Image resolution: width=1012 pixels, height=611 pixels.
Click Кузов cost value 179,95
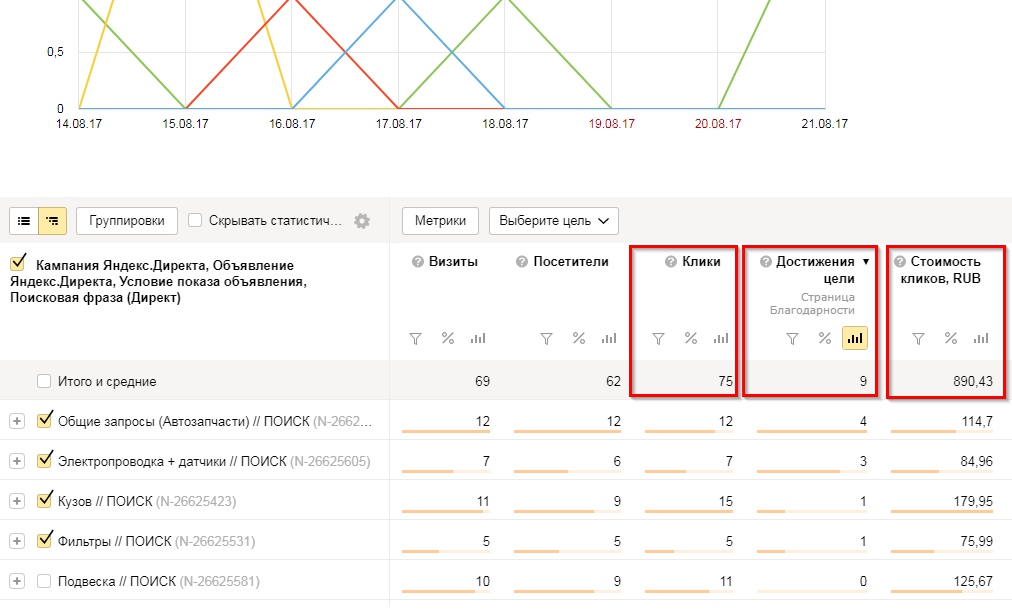(973, 501)
